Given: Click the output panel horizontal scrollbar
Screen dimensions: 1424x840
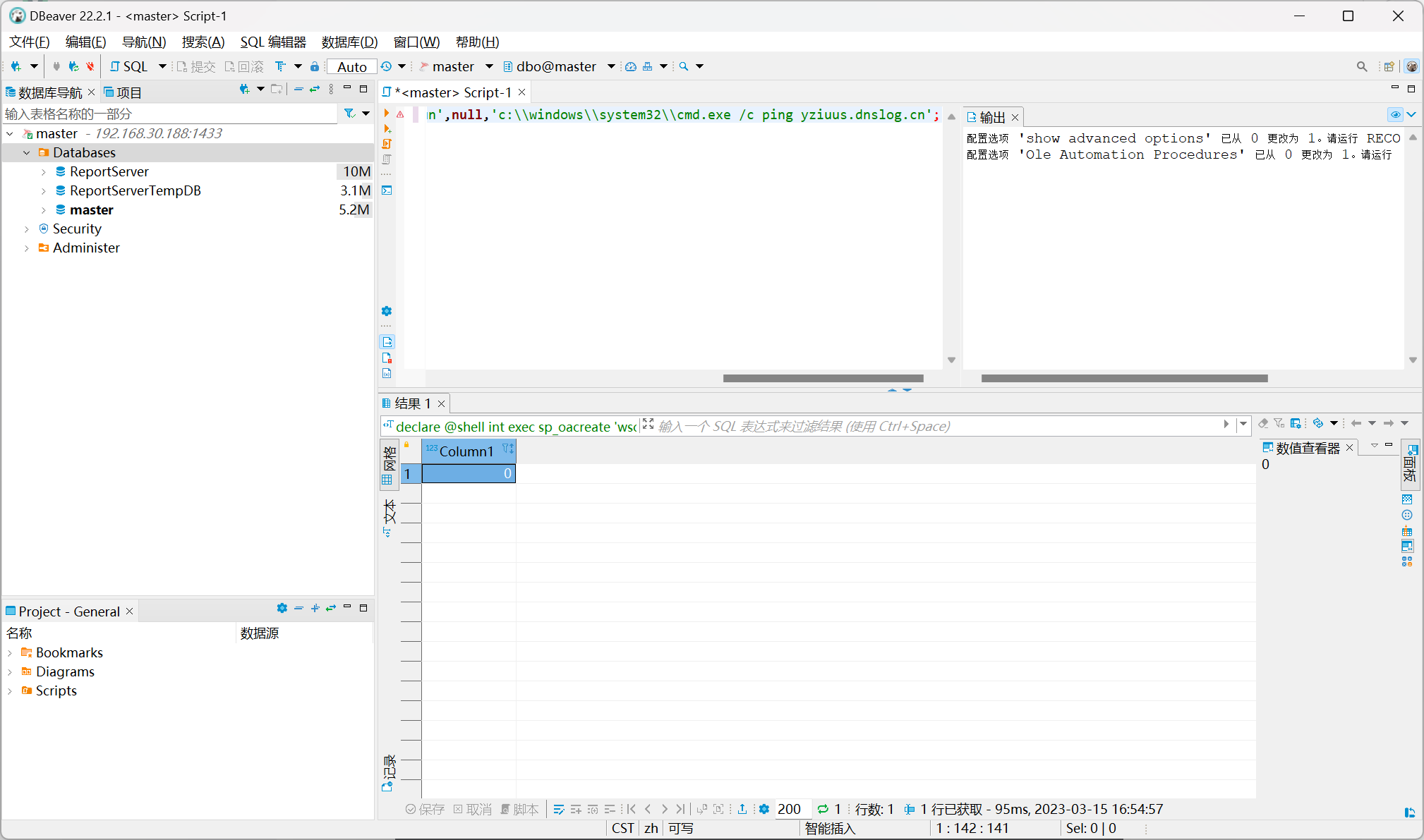Looking at the screenshot, I should (x=1125, y=378).
